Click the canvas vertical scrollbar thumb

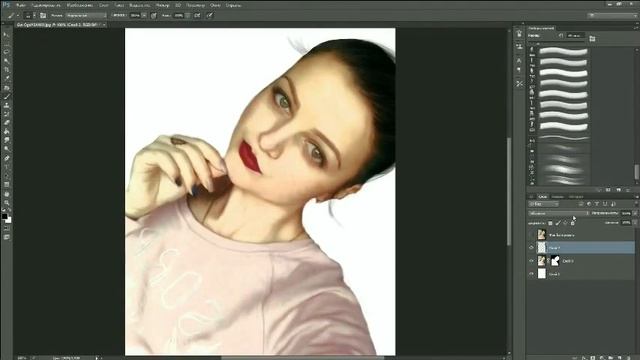(x=509, y=191)
